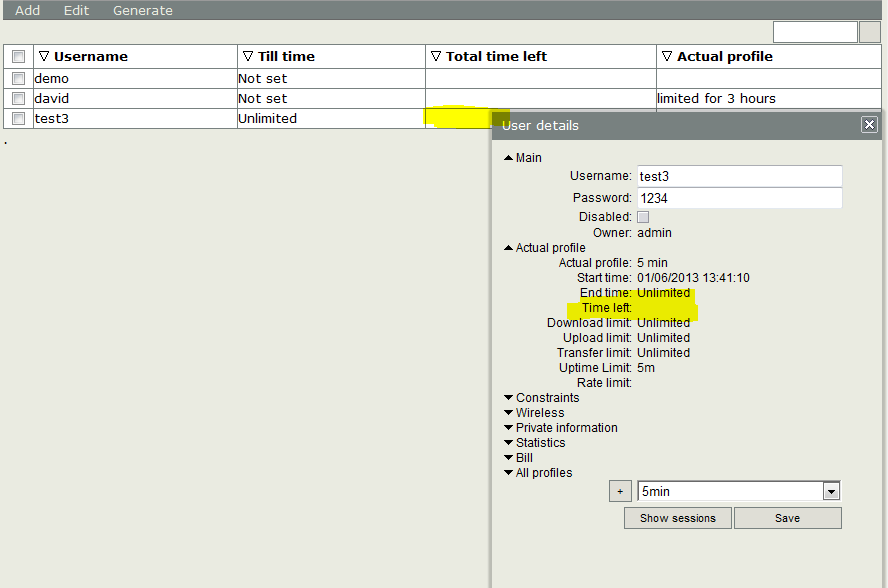
Task: Expand the Private information section
Action: (x=561, y=428)
